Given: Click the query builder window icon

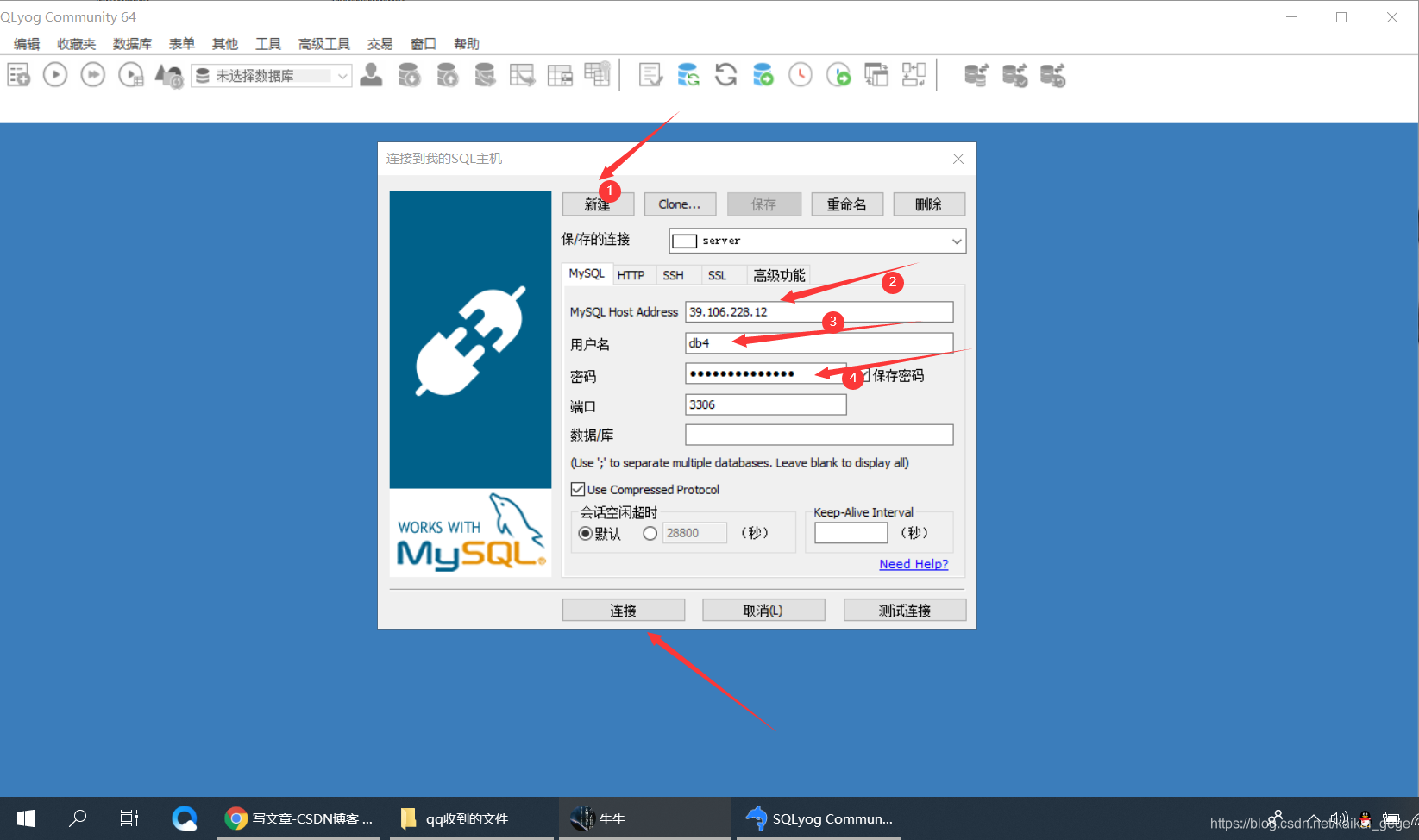Looking at the screenshot, I should pyautogui.click(x=876, y=76).
